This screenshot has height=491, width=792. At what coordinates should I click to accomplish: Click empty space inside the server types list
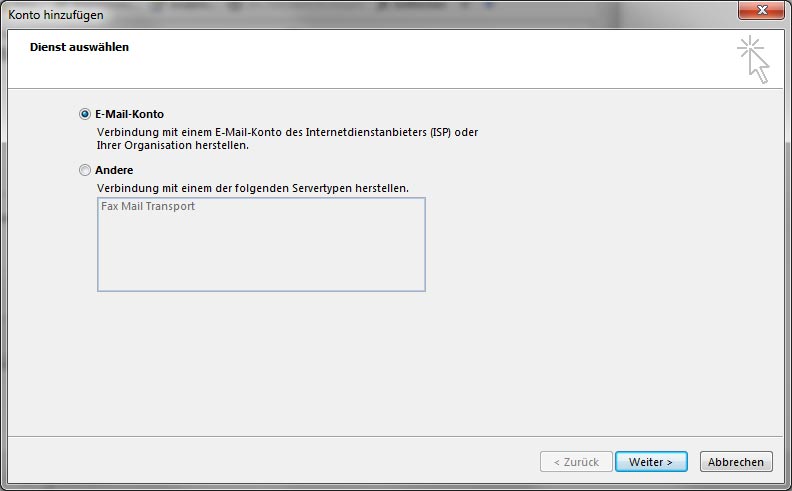[x=260, y=255]
